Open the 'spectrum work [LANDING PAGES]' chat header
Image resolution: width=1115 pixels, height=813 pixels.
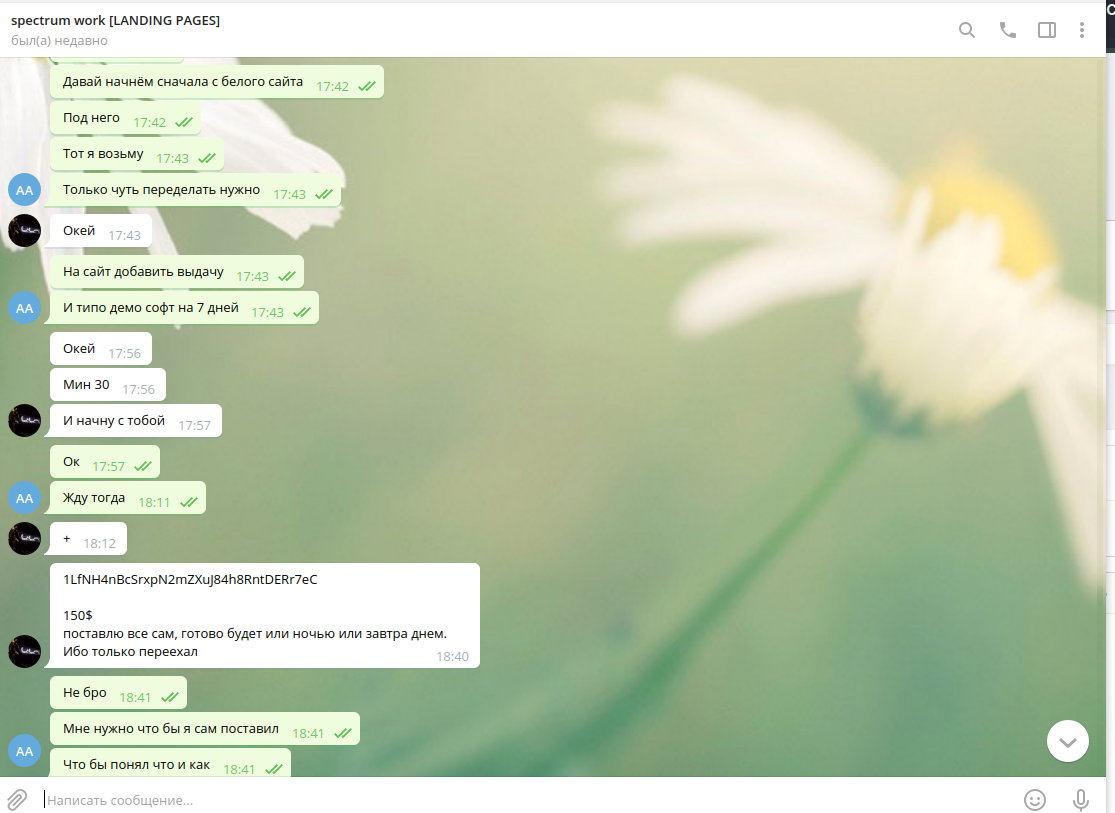pos(115,21)
